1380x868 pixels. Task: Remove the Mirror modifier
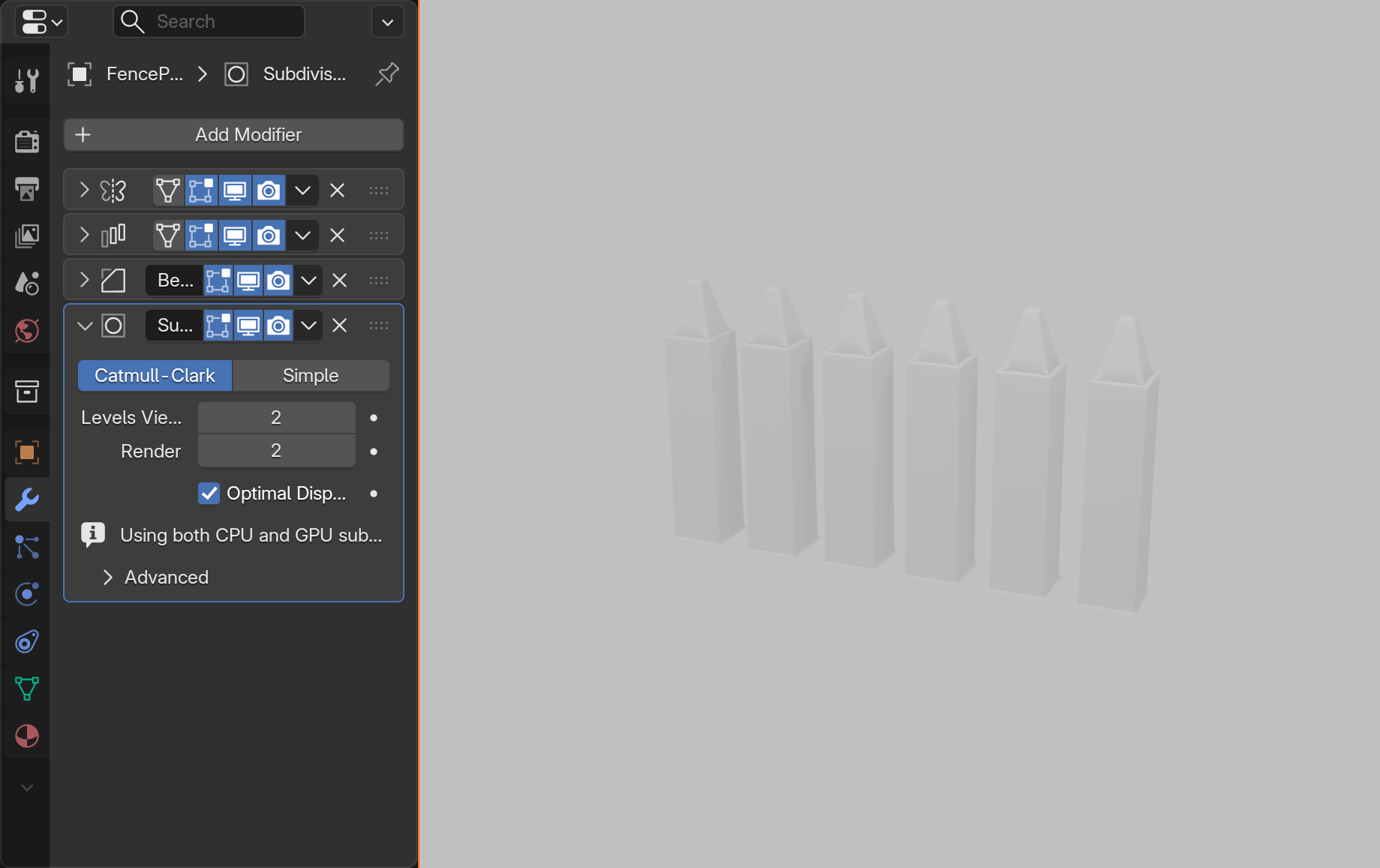click(x=338, y=190)
